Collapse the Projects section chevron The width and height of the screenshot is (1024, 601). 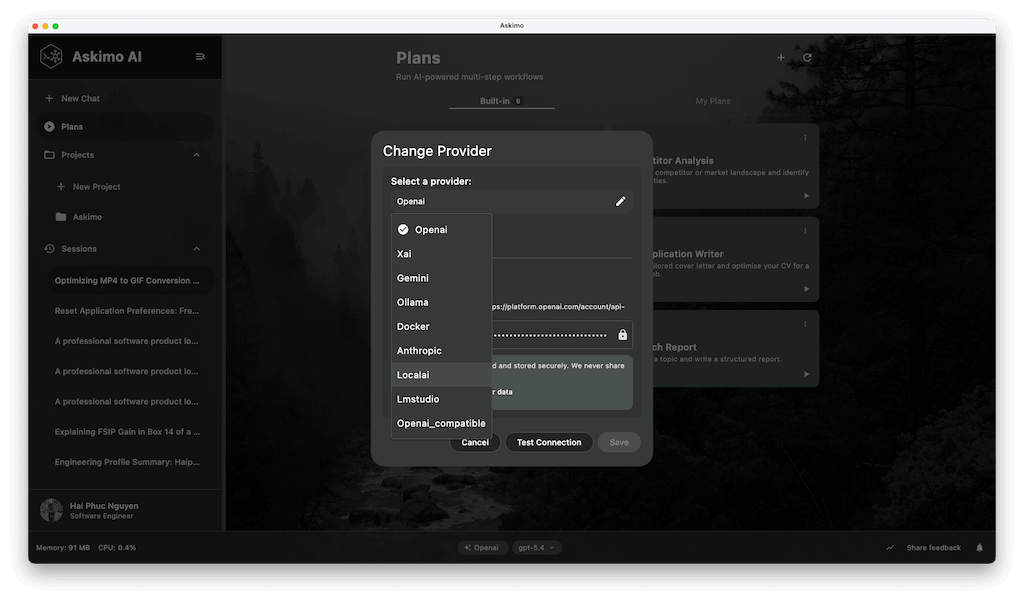pos(197,155)
